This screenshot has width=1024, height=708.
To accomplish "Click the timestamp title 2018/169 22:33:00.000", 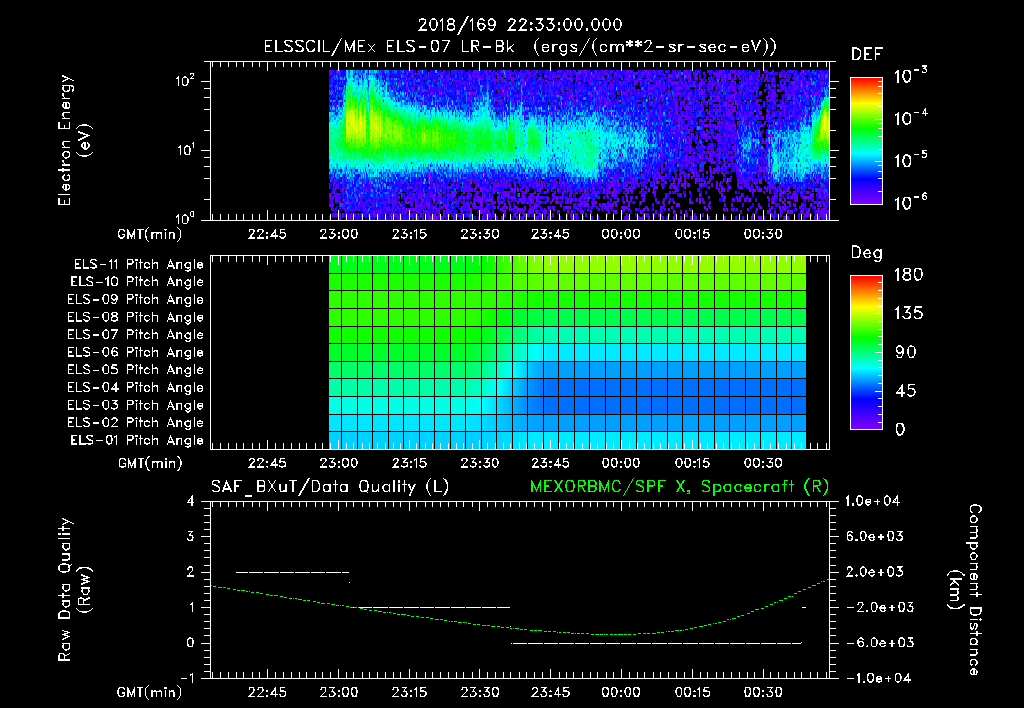I will click(520, 25).
